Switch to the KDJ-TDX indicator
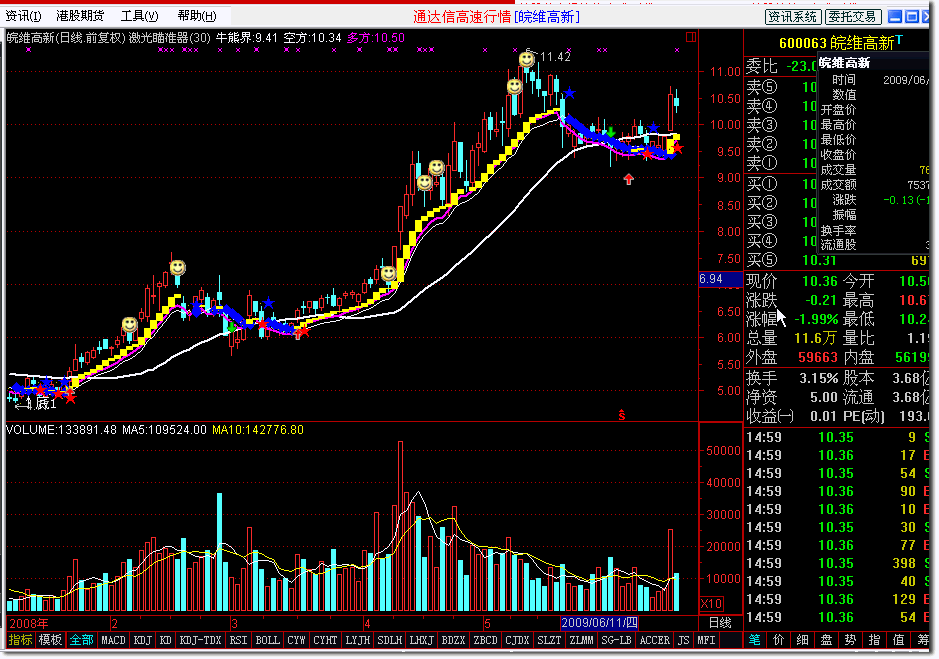This screenshot has height=659, width=939. [x=201, y=640]
